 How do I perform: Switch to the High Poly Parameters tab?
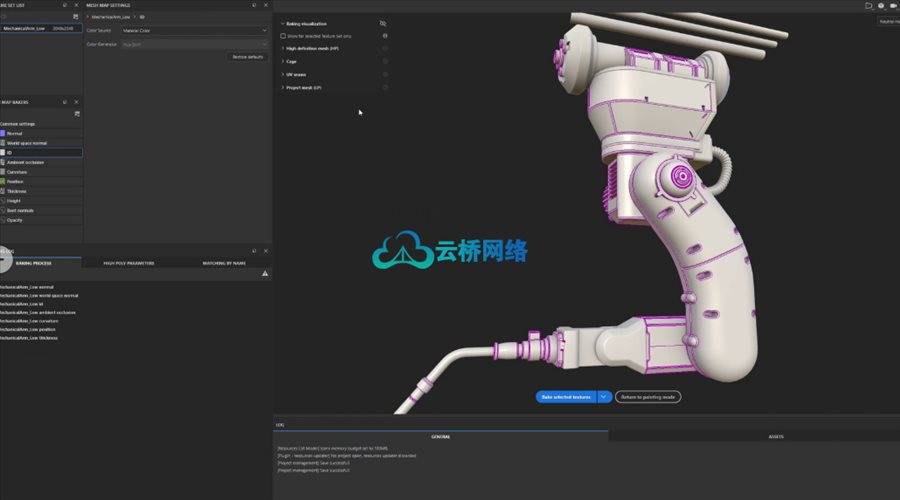tap(129, 263)
